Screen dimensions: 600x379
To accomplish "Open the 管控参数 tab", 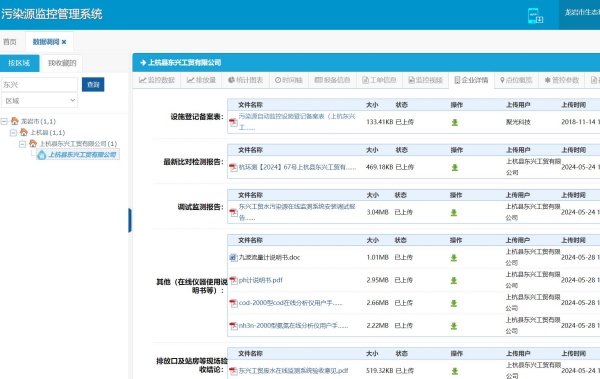I will [x=562, y=80].
